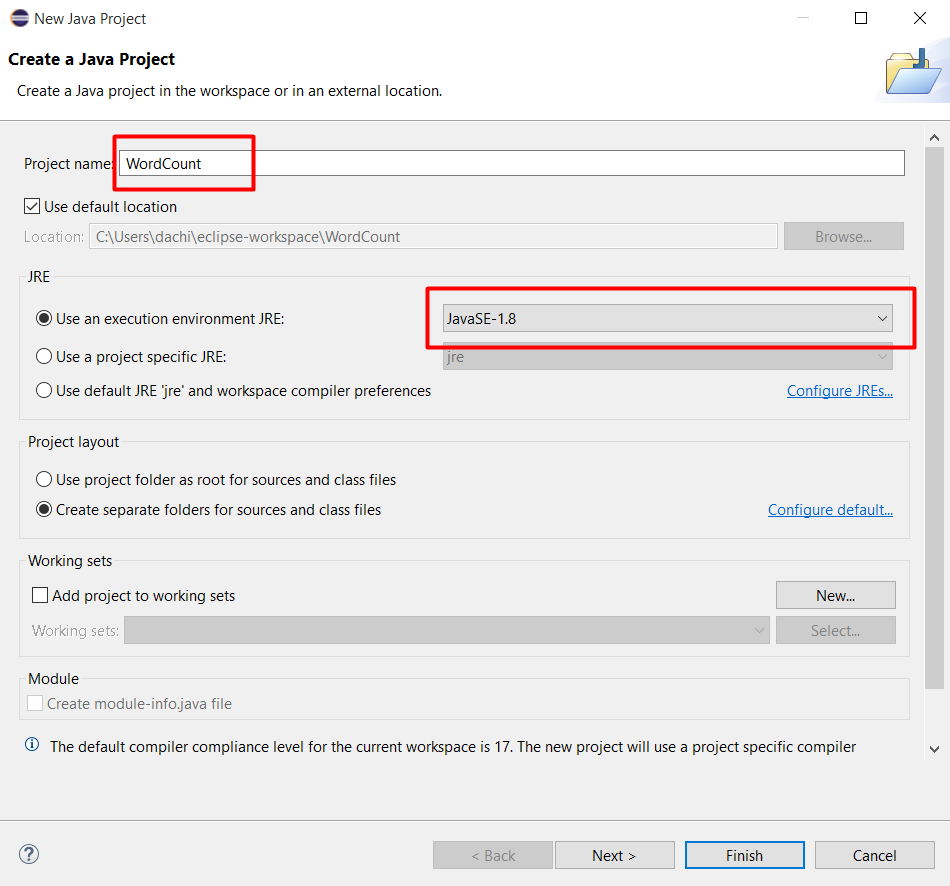950x886 pixels.
Task: Click the Eclipse logo in title bar
Action: point(19,18)
